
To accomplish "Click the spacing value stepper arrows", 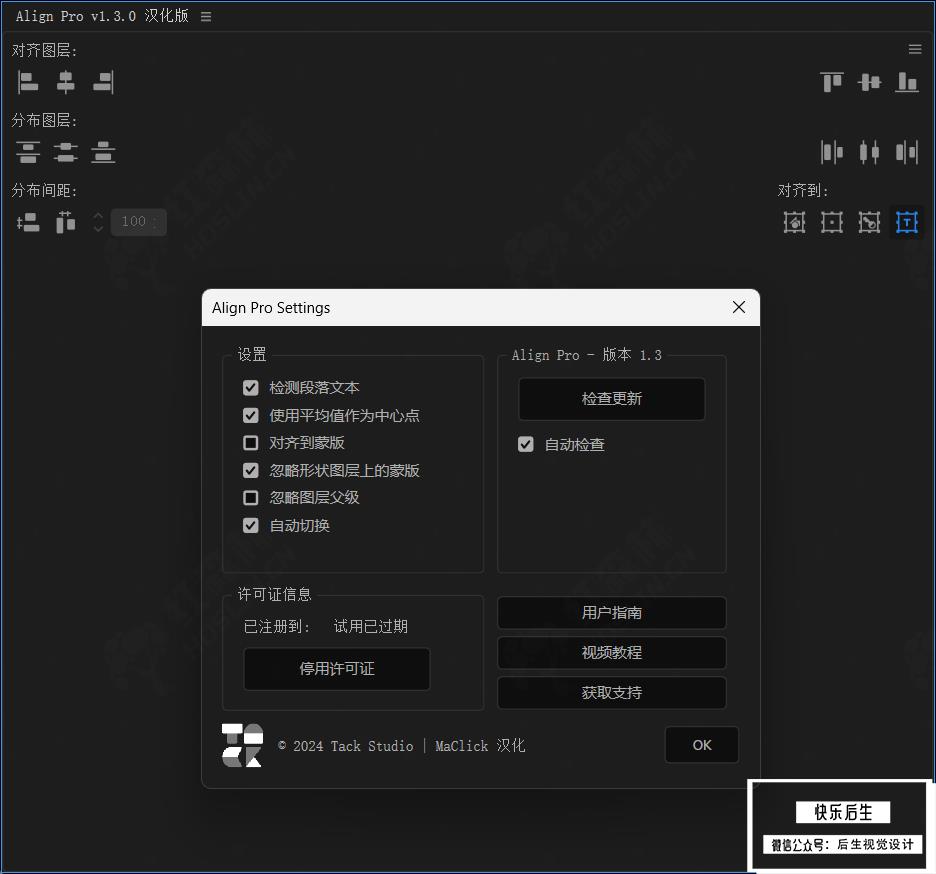I will [98, 222].
